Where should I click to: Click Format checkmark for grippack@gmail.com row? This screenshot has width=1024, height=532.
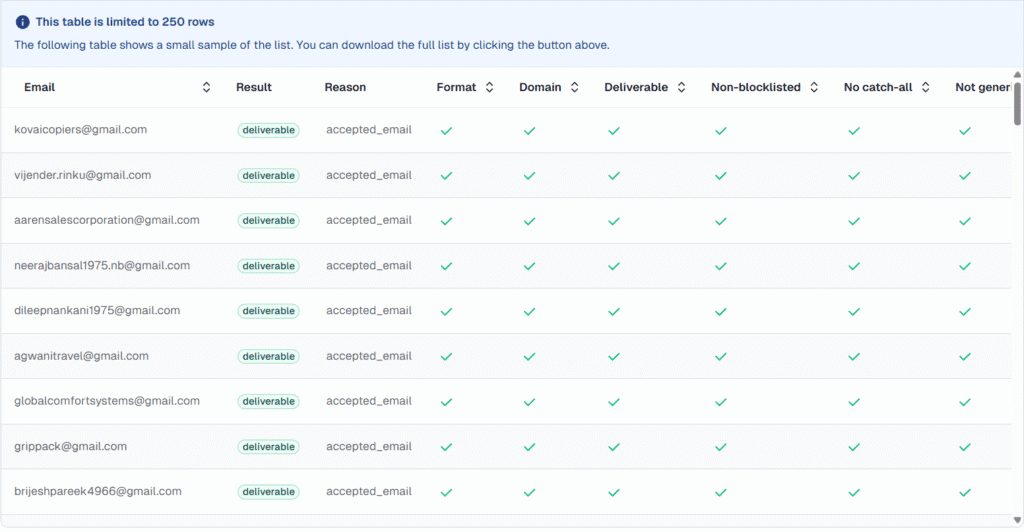coord(446,447)
